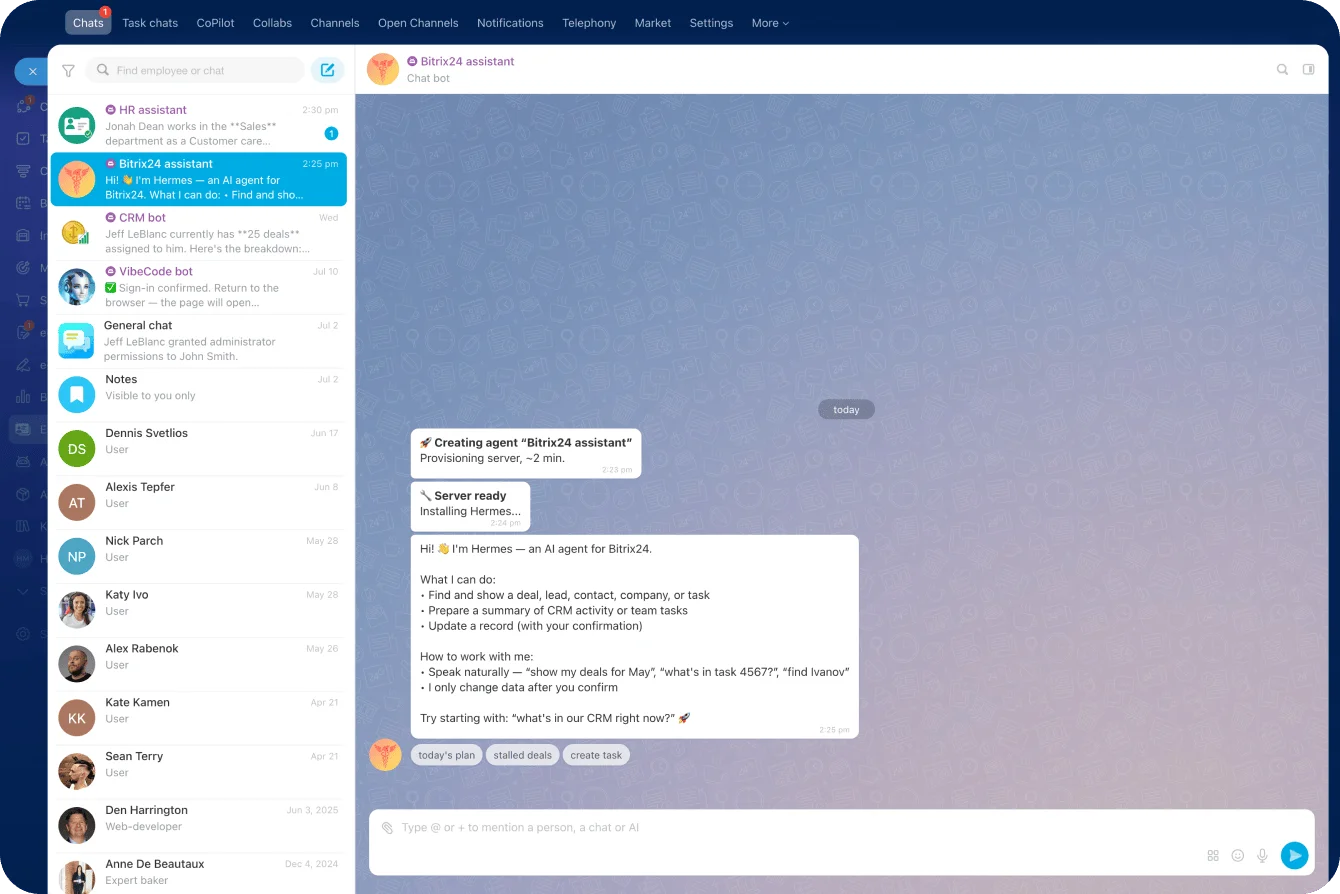Open the Settings tab

(x=711, y=23)
